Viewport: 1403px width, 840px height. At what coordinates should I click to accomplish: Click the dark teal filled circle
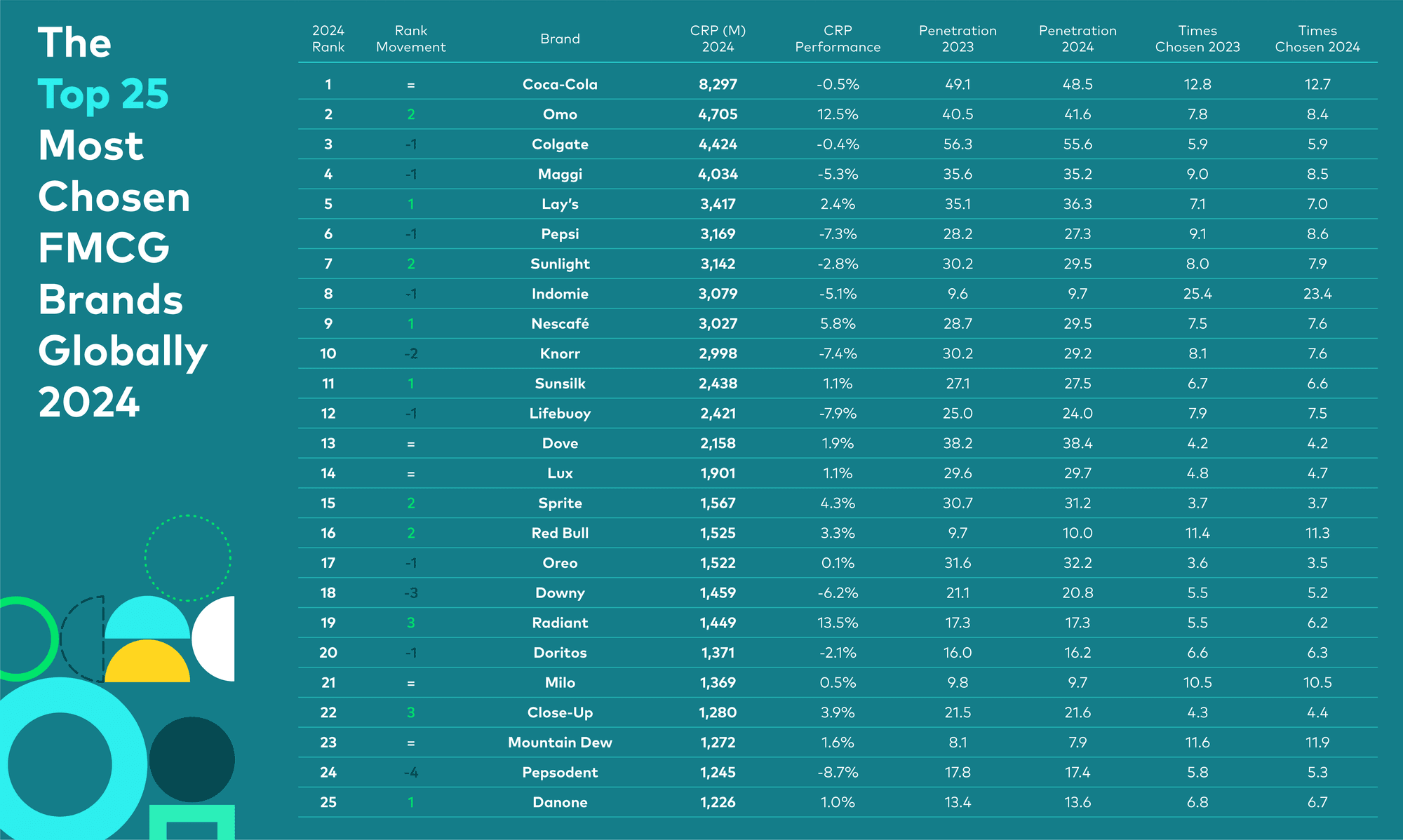click(x=192, y=759)
